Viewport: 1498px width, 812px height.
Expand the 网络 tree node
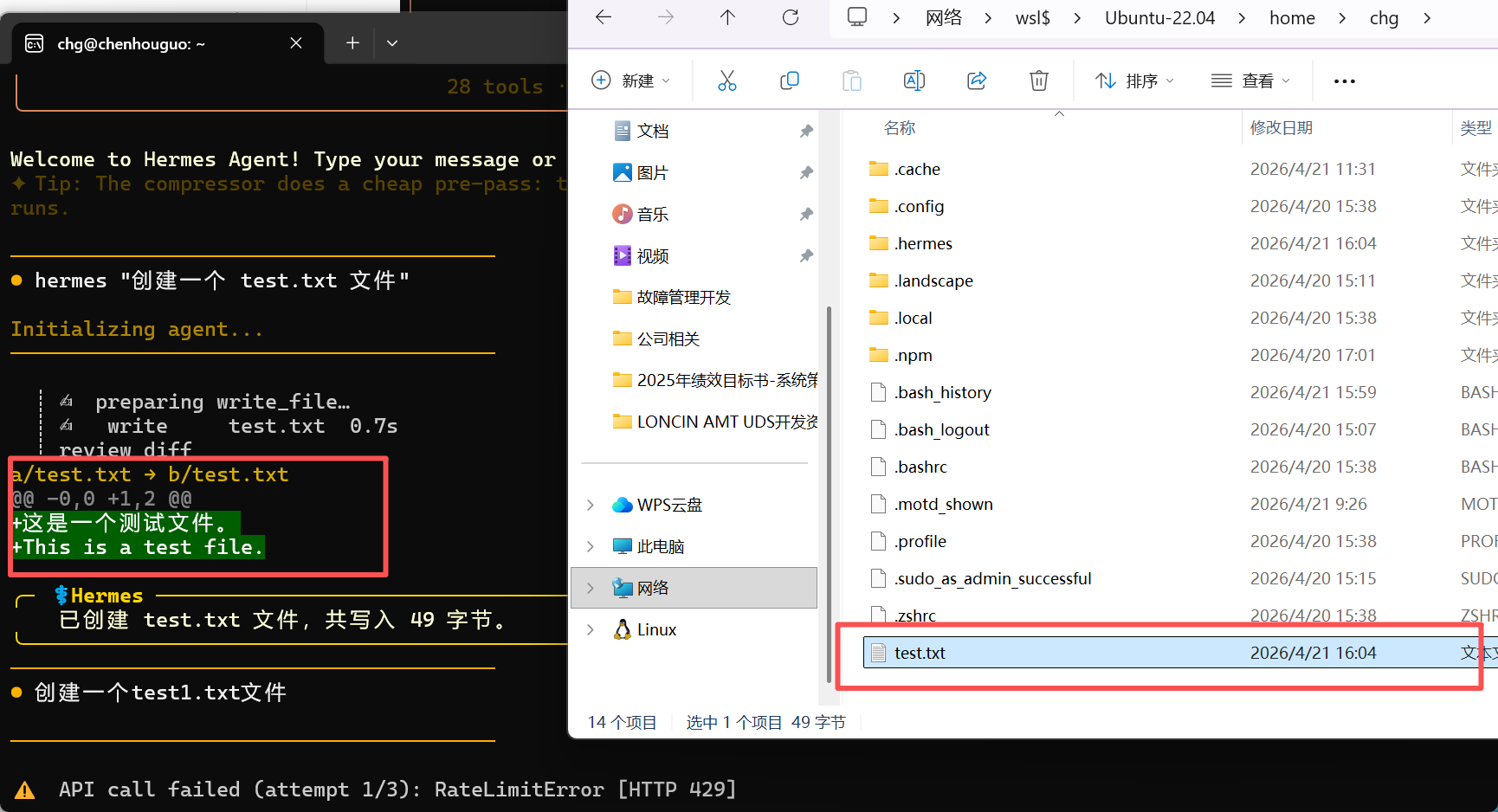click(x=591, y=588)
